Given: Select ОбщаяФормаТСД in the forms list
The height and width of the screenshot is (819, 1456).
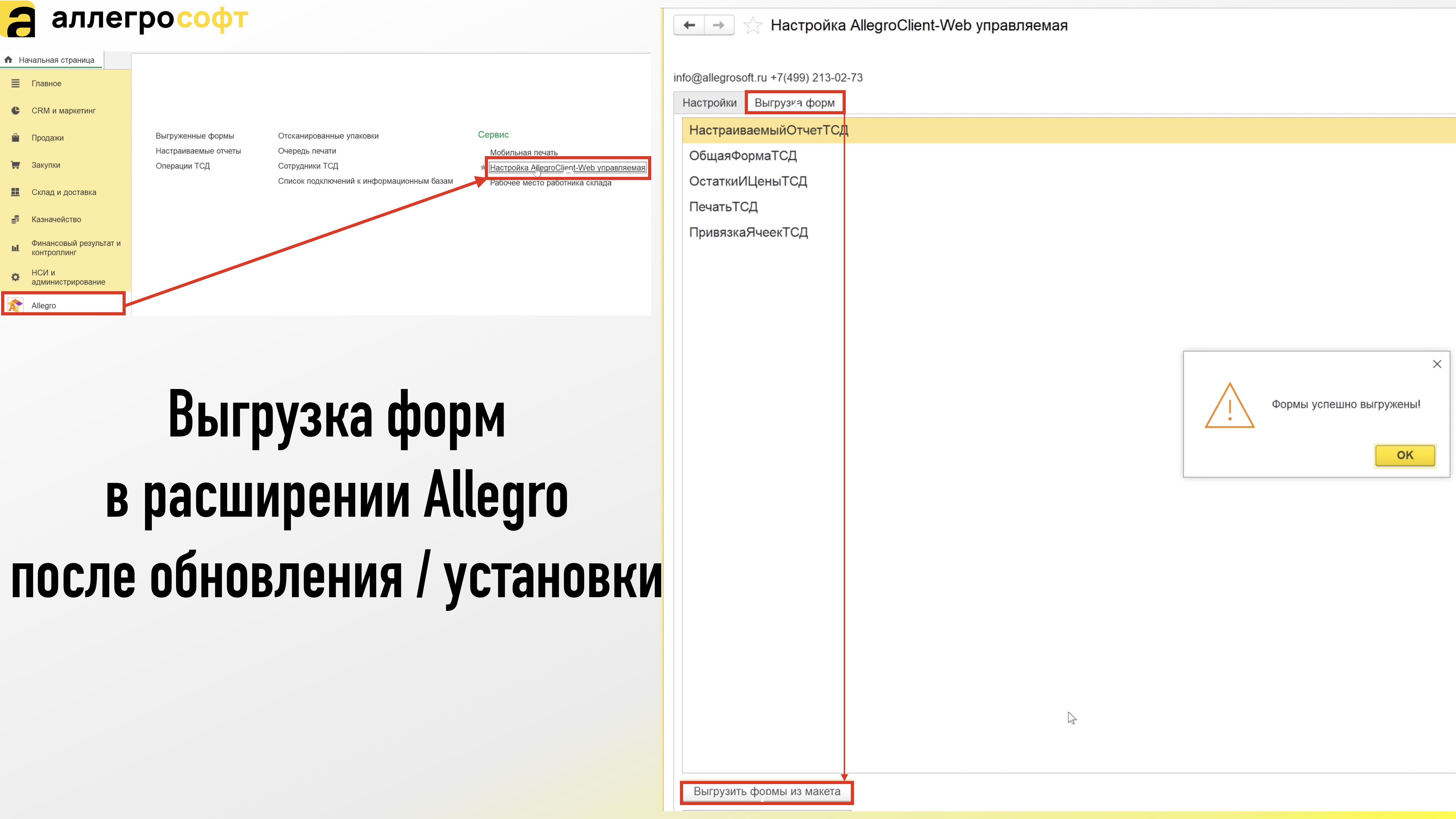Looking at the screenshot, I should (x=1069, y=156).
